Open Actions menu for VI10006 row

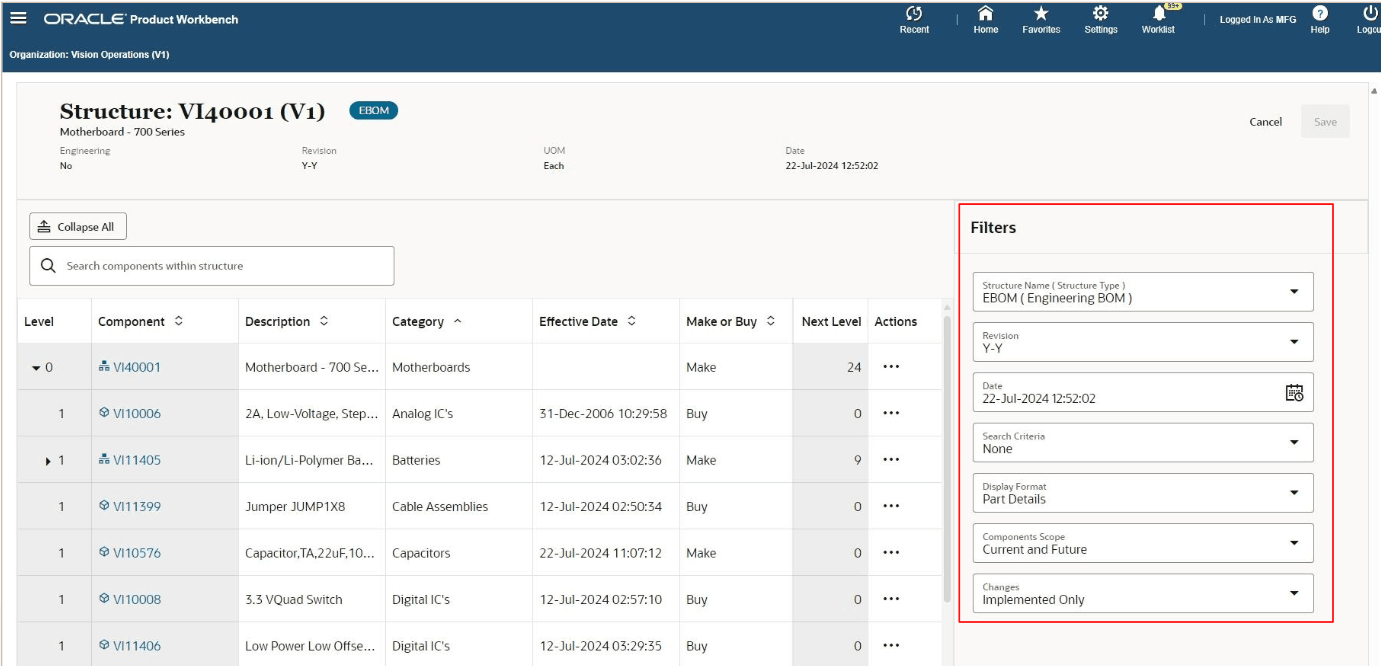[891, 413]
